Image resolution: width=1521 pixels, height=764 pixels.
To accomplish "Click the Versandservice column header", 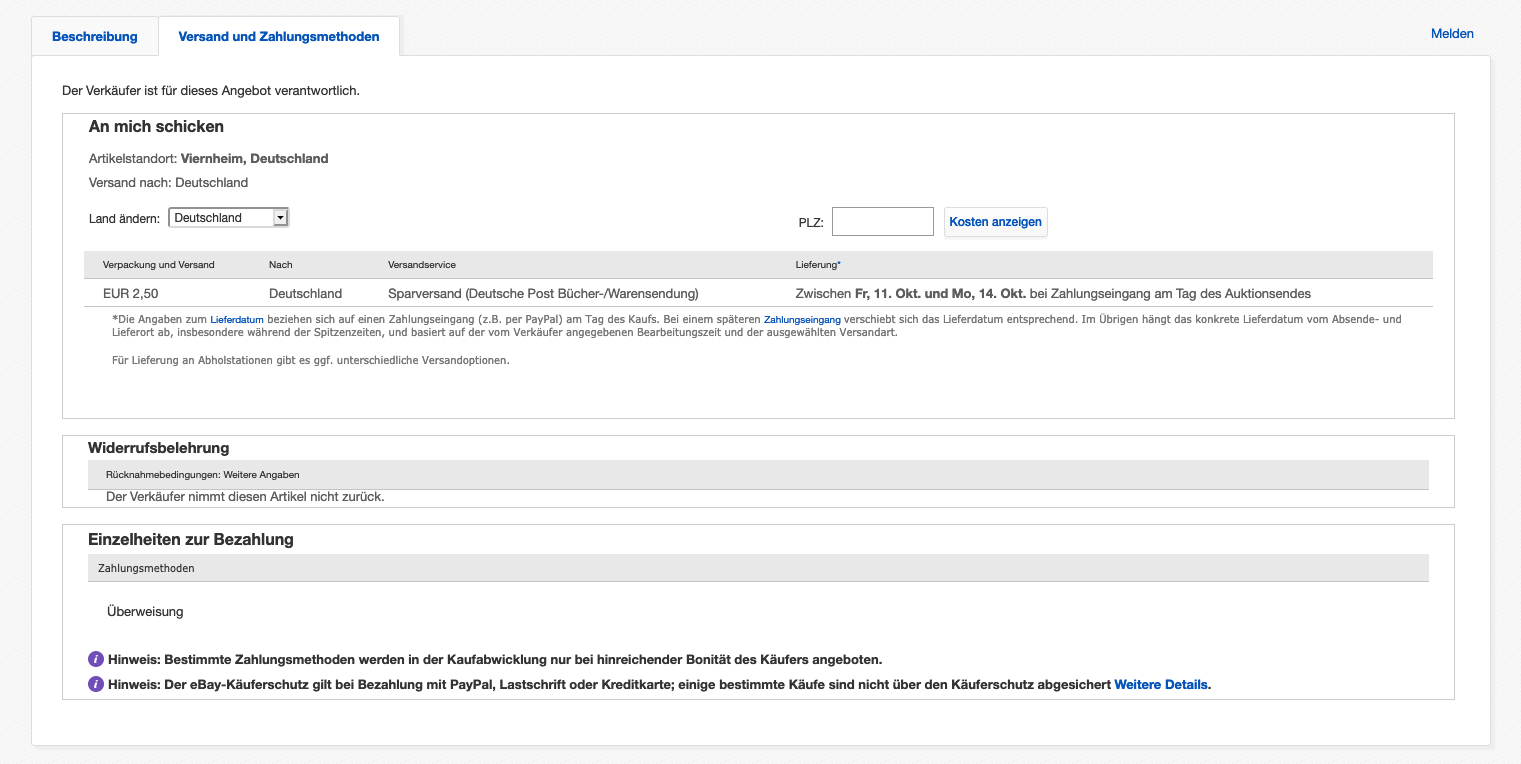I will pyautogui.click(x=421, y=265).
